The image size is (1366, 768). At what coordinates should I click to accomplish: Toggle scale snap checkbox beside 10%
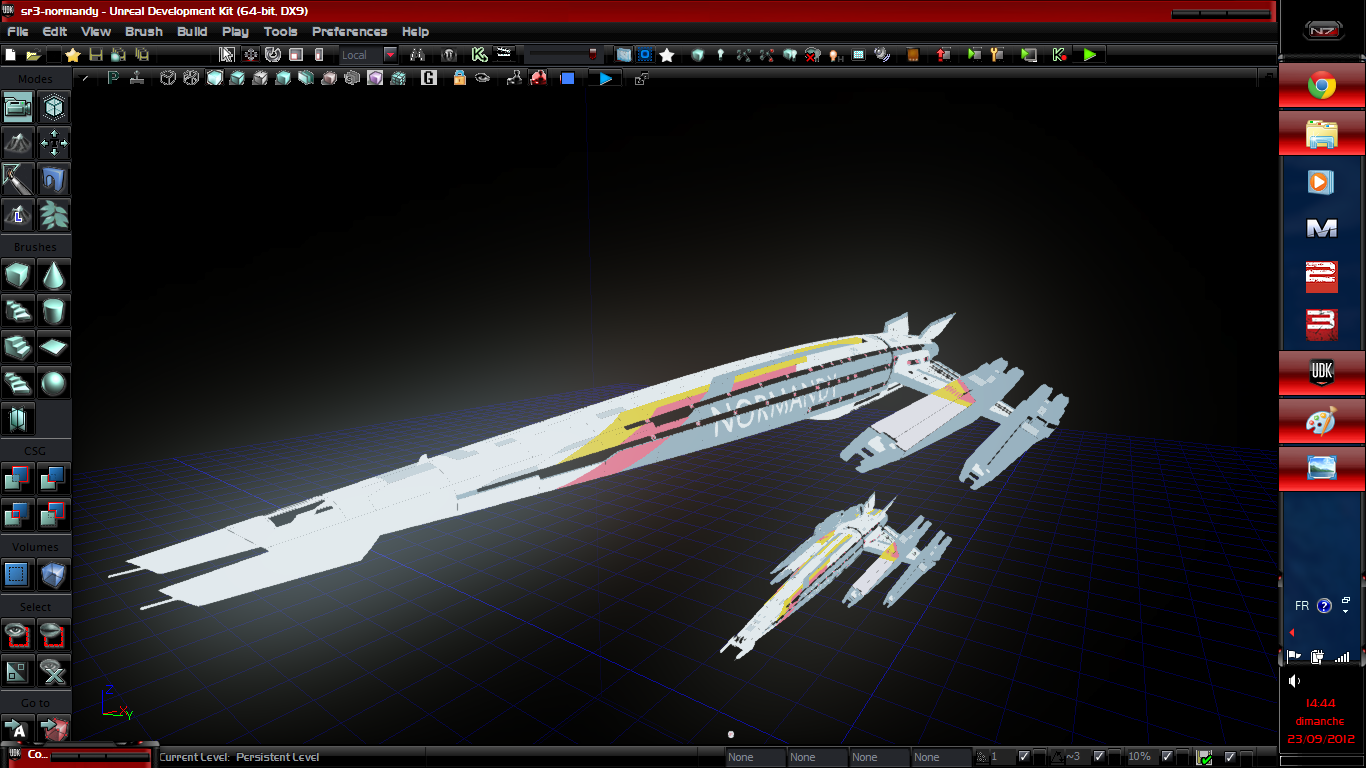[x=1167, y=757]
